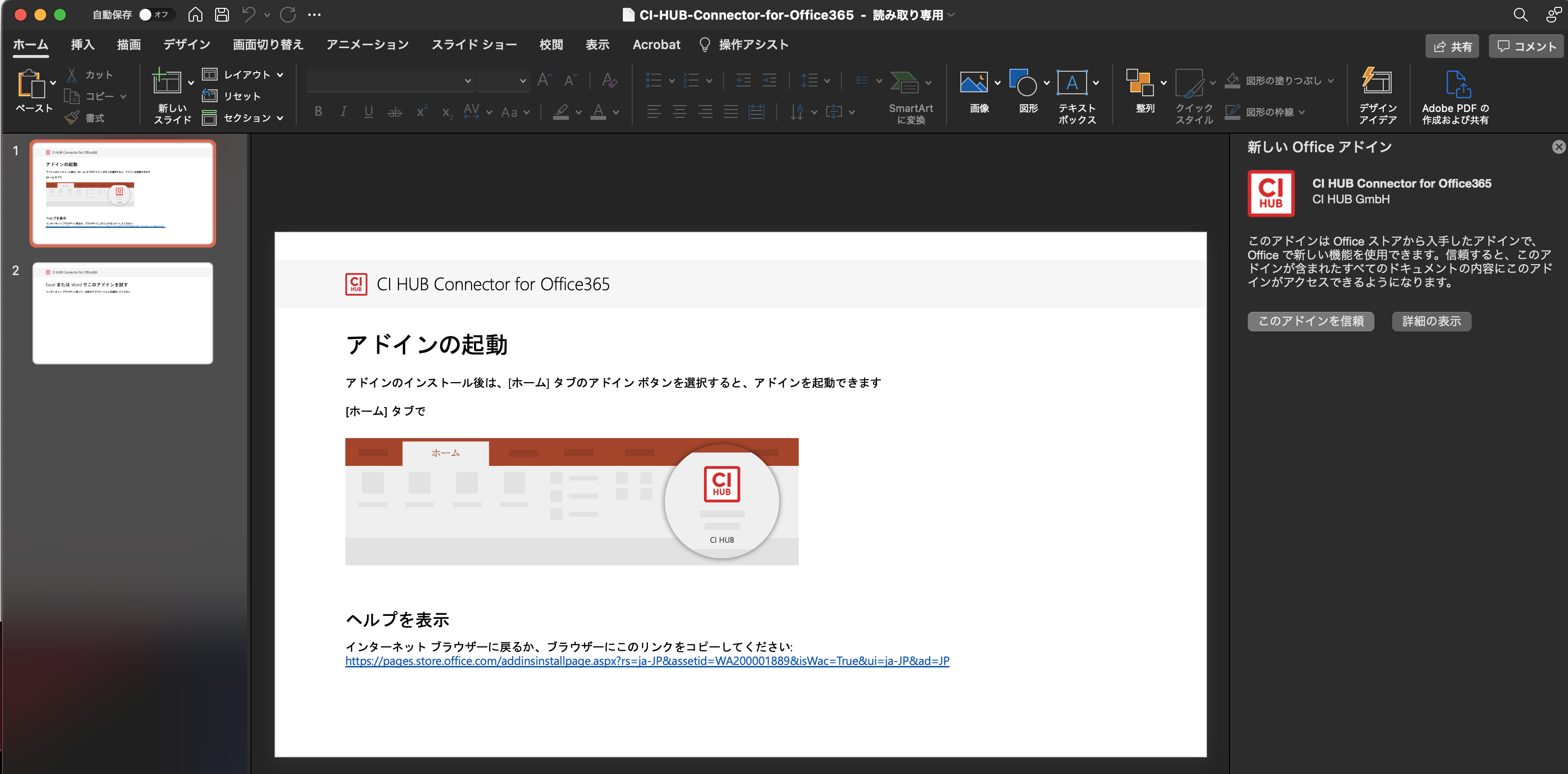Open the スライド ショー tab
Viewport: 1568px width, 774px height.
tap(474, 44)
